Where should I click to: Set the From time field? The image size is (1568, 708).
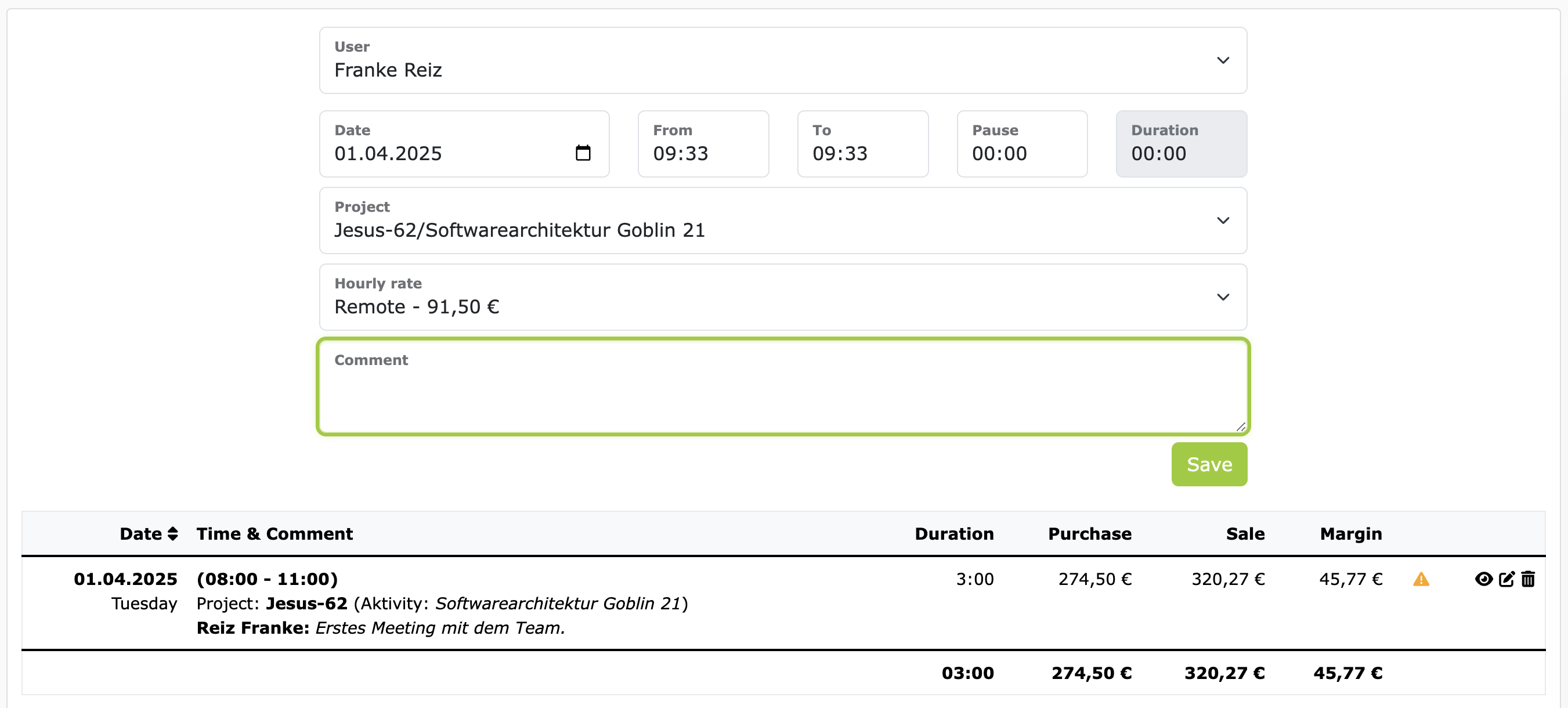pyautogui.click(x=702, y=153)
